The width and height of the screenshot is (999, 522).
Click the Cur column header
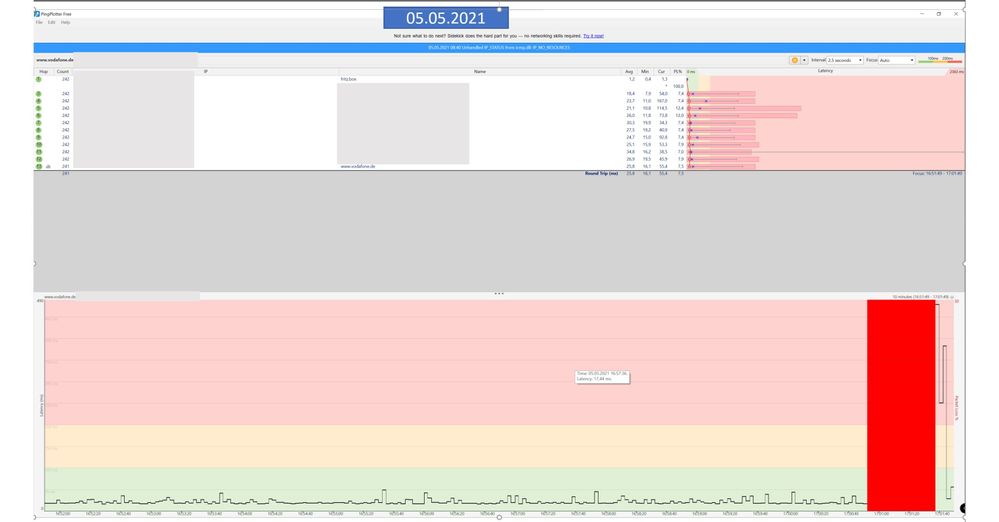coord(661,71)
